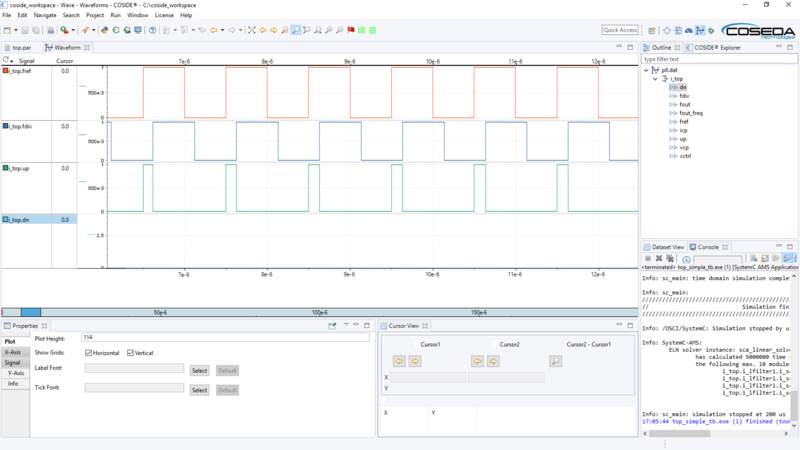The width and height of the screenshot is (800, 450).
Task: Select the X-Axis properties tab
Action: (13, 352)
